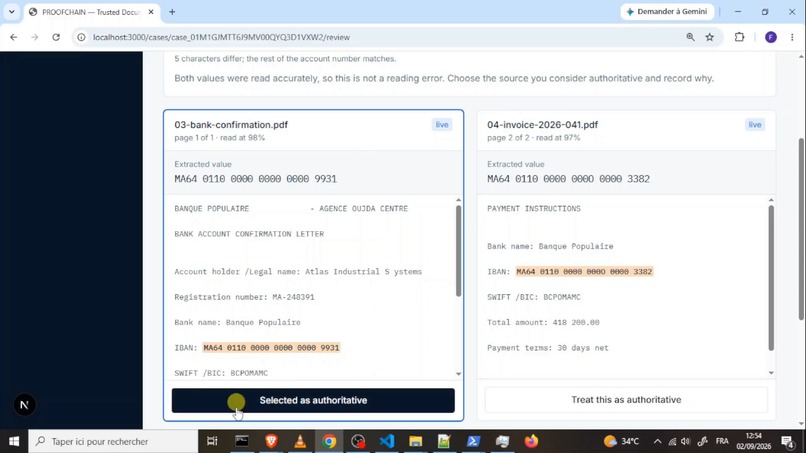Click the taskbar search box
This screenshot has height=453, width=806.
coord(113,441)
